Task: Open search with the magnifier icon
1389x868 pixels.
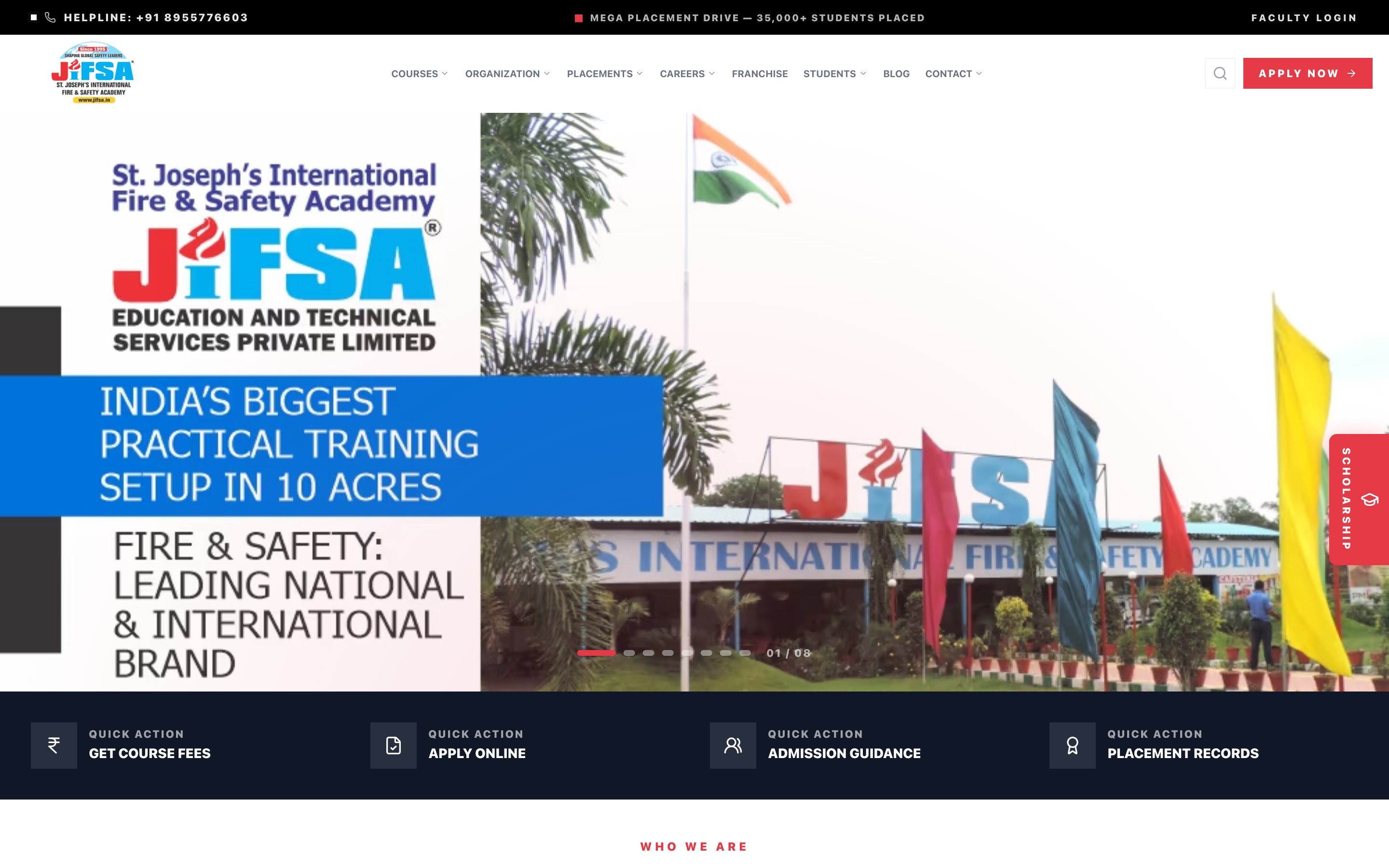Action: [x=1220, y=73]
